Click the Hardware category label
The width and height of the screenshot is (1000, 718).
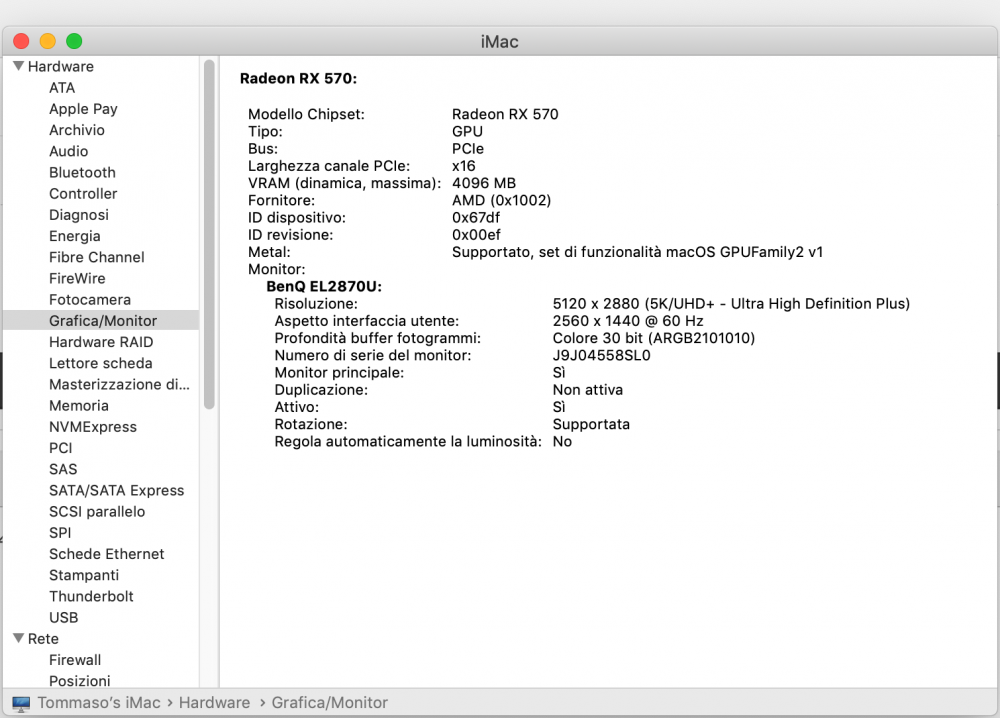pos(61,66)
